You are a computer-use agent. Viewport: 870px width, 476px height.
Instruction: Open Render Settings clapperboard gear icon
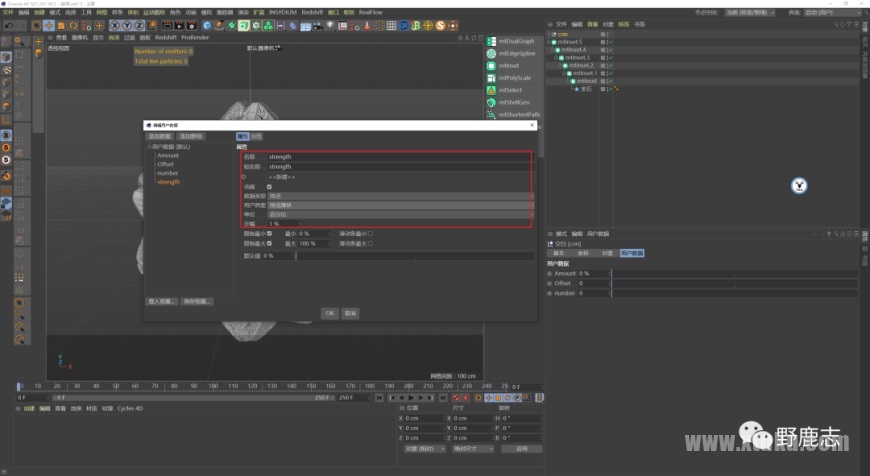tap(192, 26)
